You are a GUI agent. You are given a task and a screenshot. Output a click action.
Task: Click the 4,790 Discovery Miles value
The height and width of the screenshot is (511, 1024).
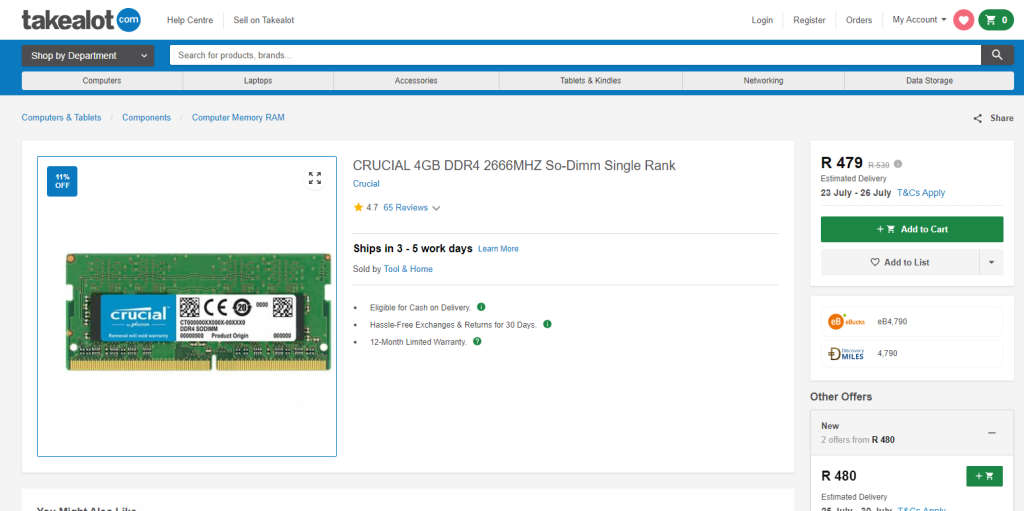[888, 354]
